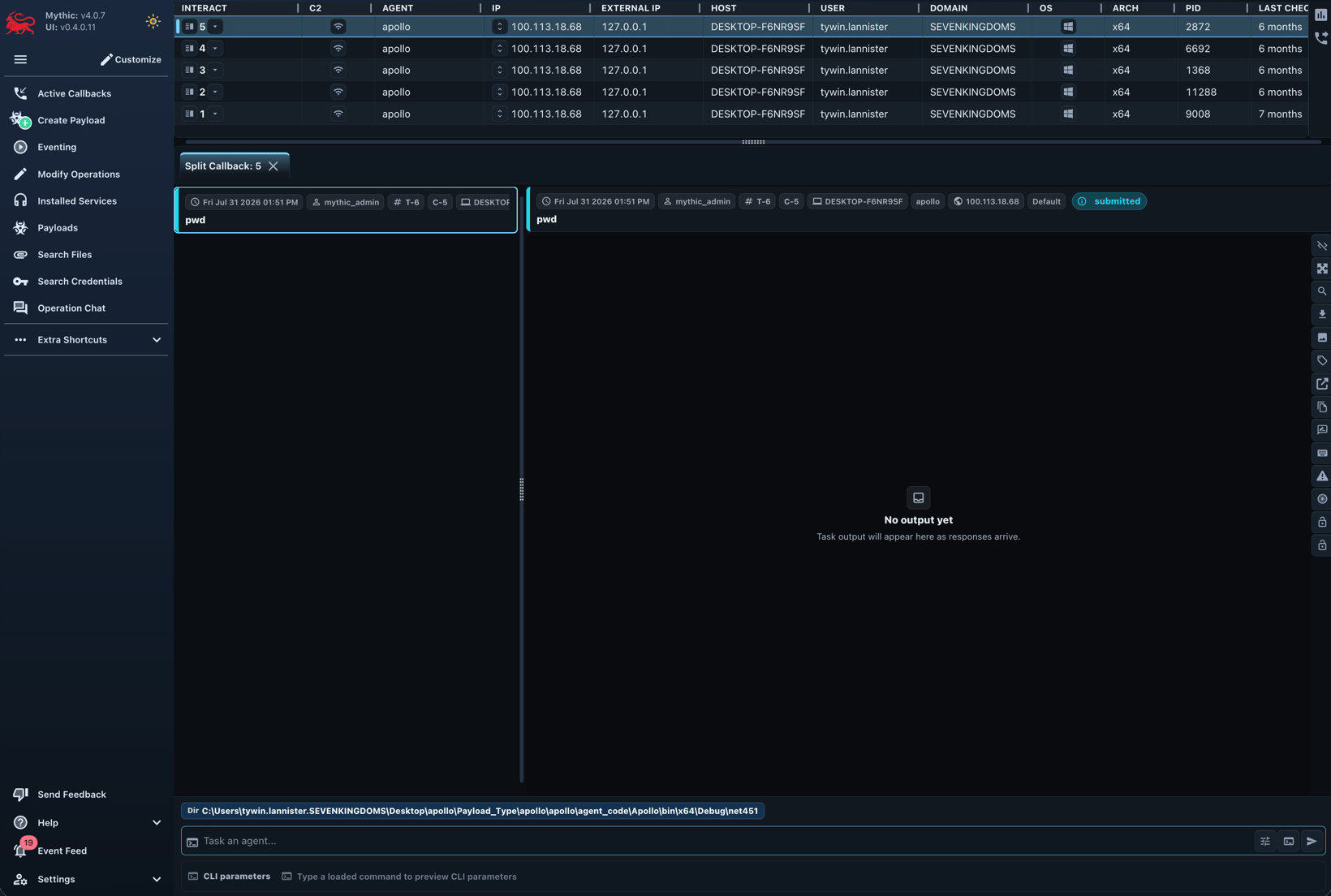
Task: Click the download icon in output toolbar
Action: (1322, 314)
